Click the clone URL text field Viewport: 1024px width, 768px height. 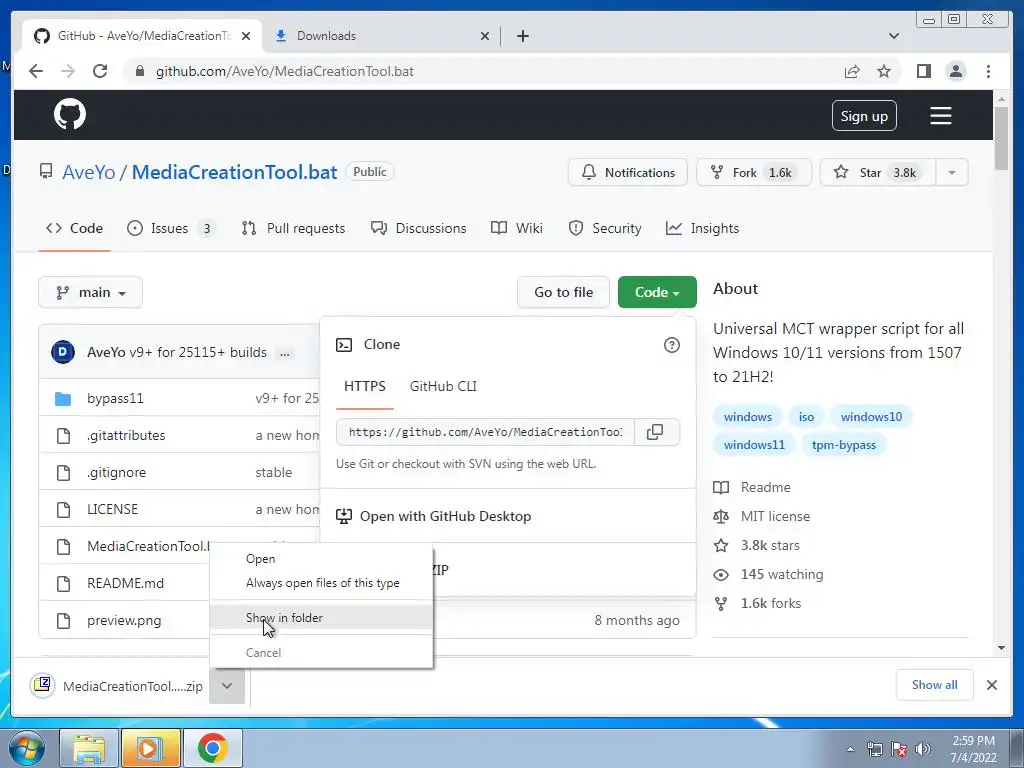click(485, 432)
